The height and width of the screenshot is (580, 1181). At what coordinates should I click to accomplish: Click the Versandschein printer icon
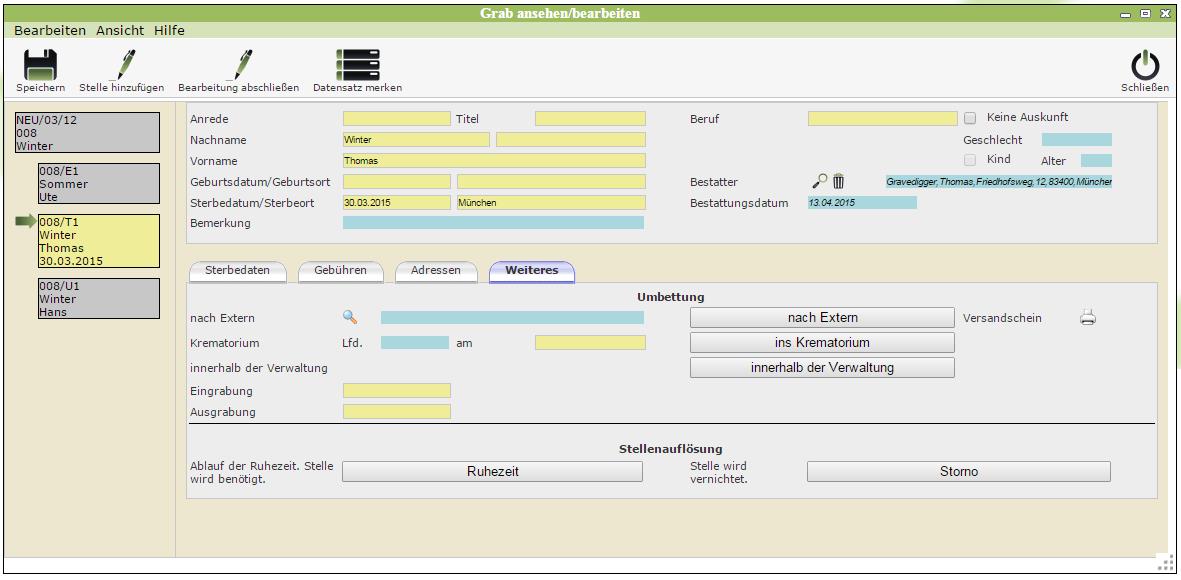pyautogui.click(x=1088, y=318)
